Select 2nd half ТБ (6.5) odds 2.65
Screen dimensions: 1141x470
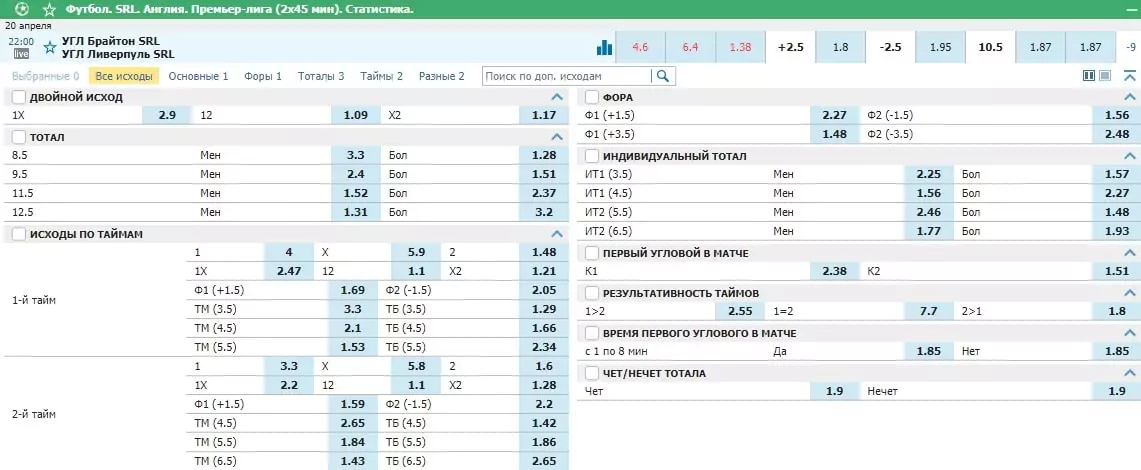coord(544,461)
